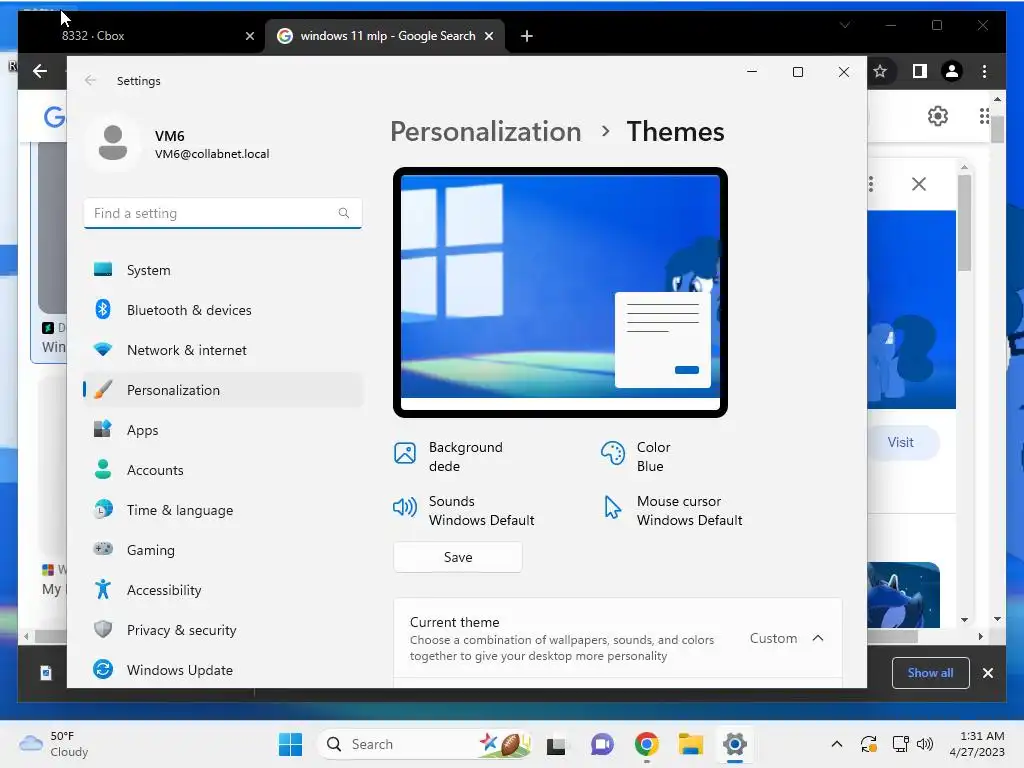The image size is (1024, 768).
Task: Click the VM6 profile avatar
Action: pyautogui.click(x=112, y=143)
